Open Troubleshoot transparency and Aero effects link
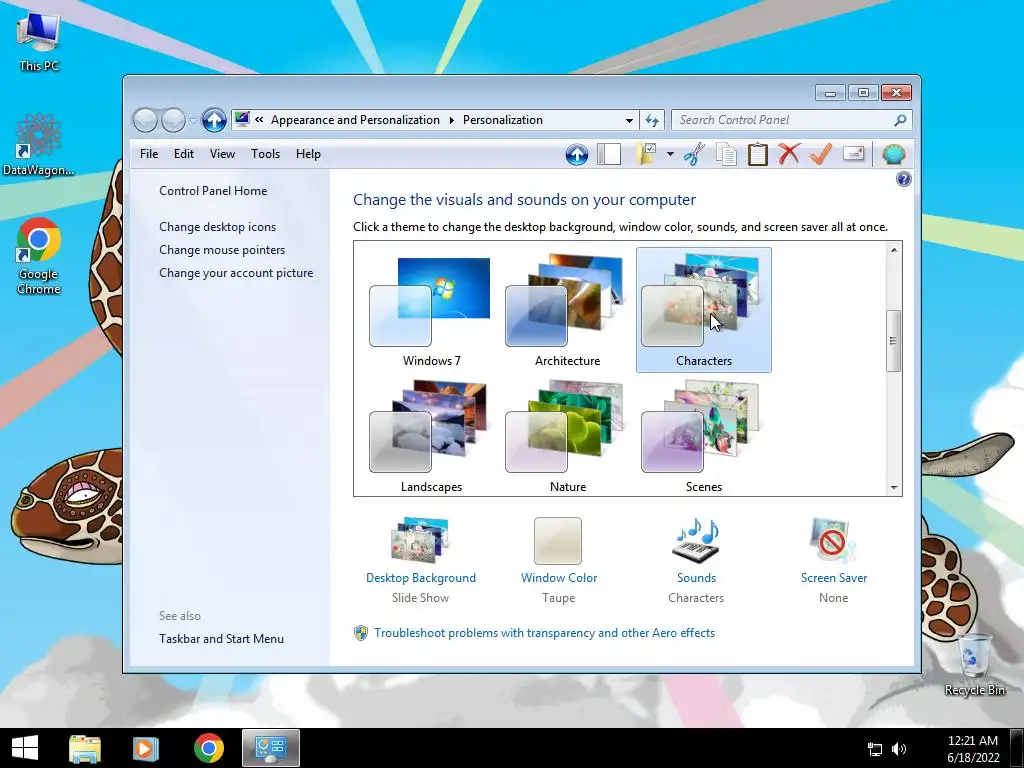This screenshot has height=768, width=1024. point(545,633)
